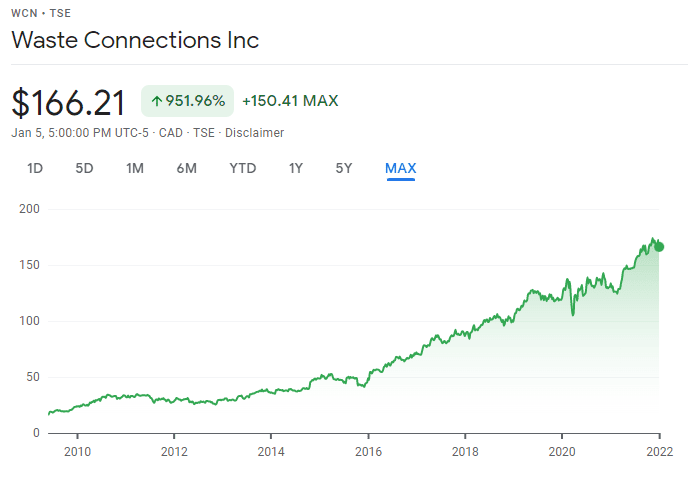Open the Disclaimer link
Viewport: 688px width, 478px height.
click(x=254, y=133)
